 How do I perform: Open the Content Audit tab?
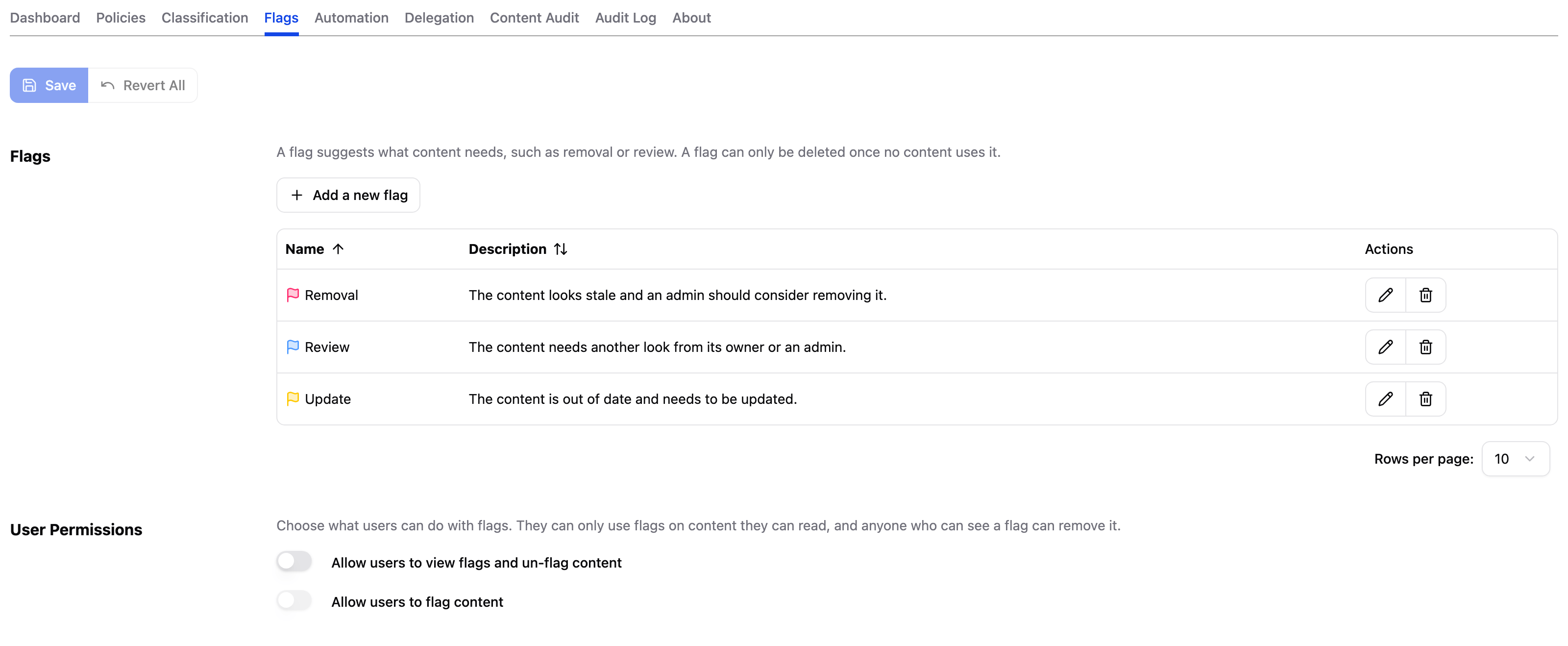534,18
